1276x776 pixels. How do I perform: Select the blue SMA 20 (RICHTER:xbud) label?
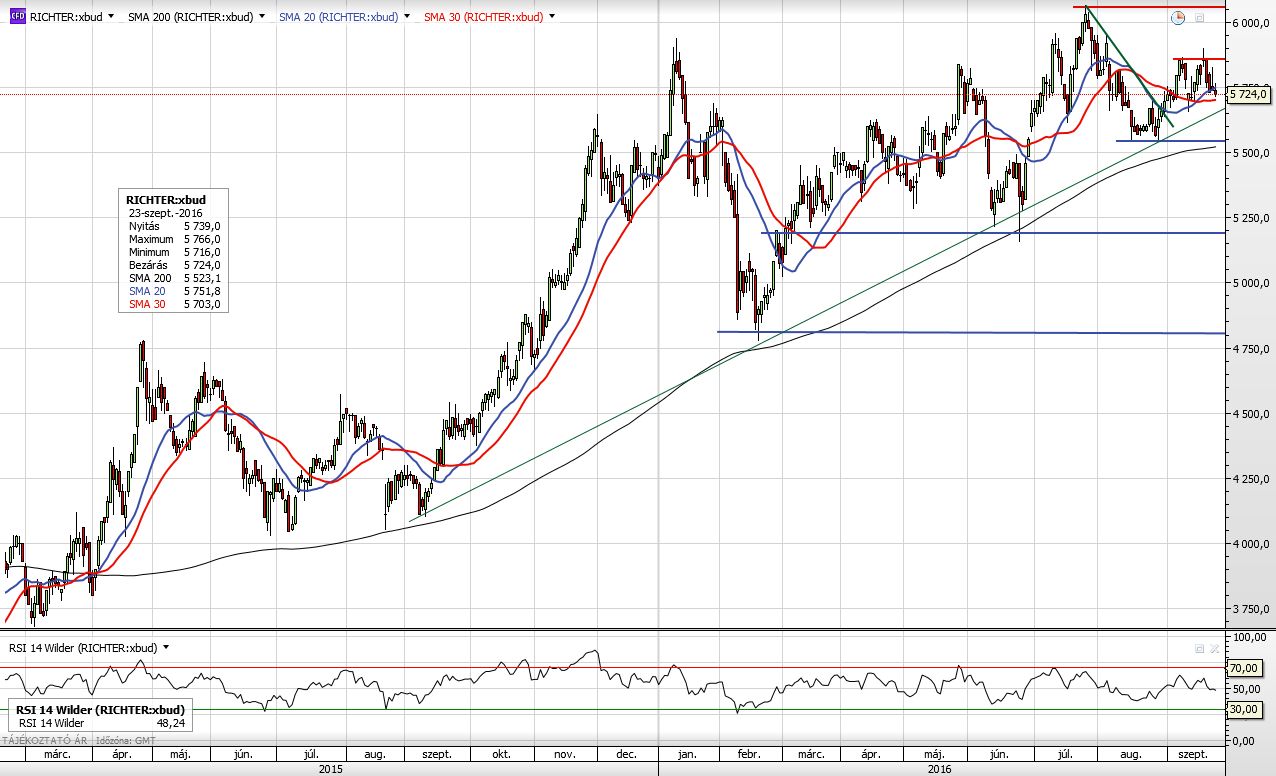(x=338, y=17)
